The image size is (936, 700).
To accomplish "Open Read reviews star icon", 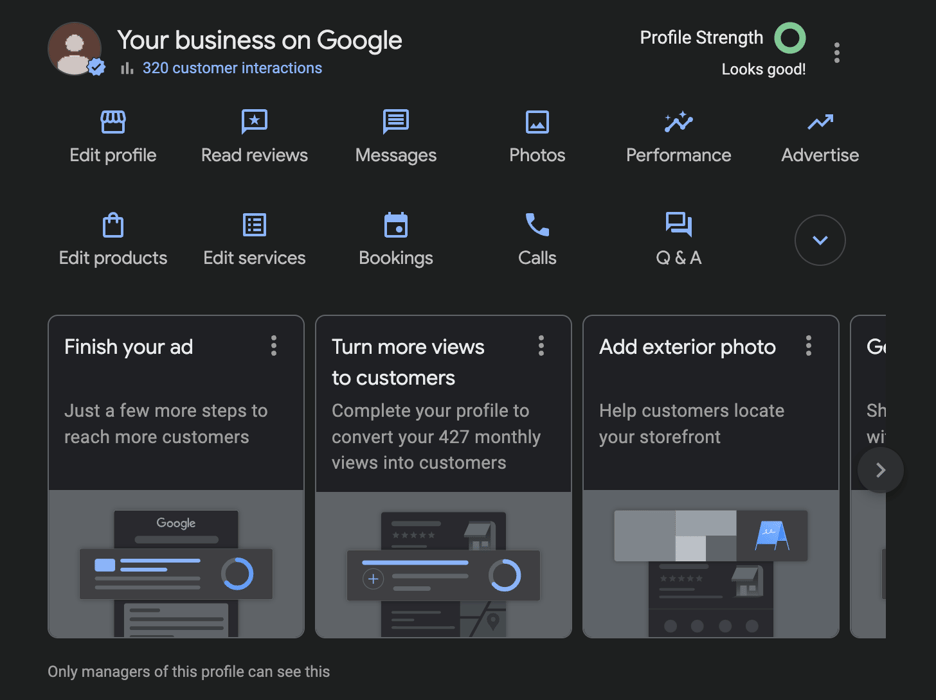I will (254, 122).
